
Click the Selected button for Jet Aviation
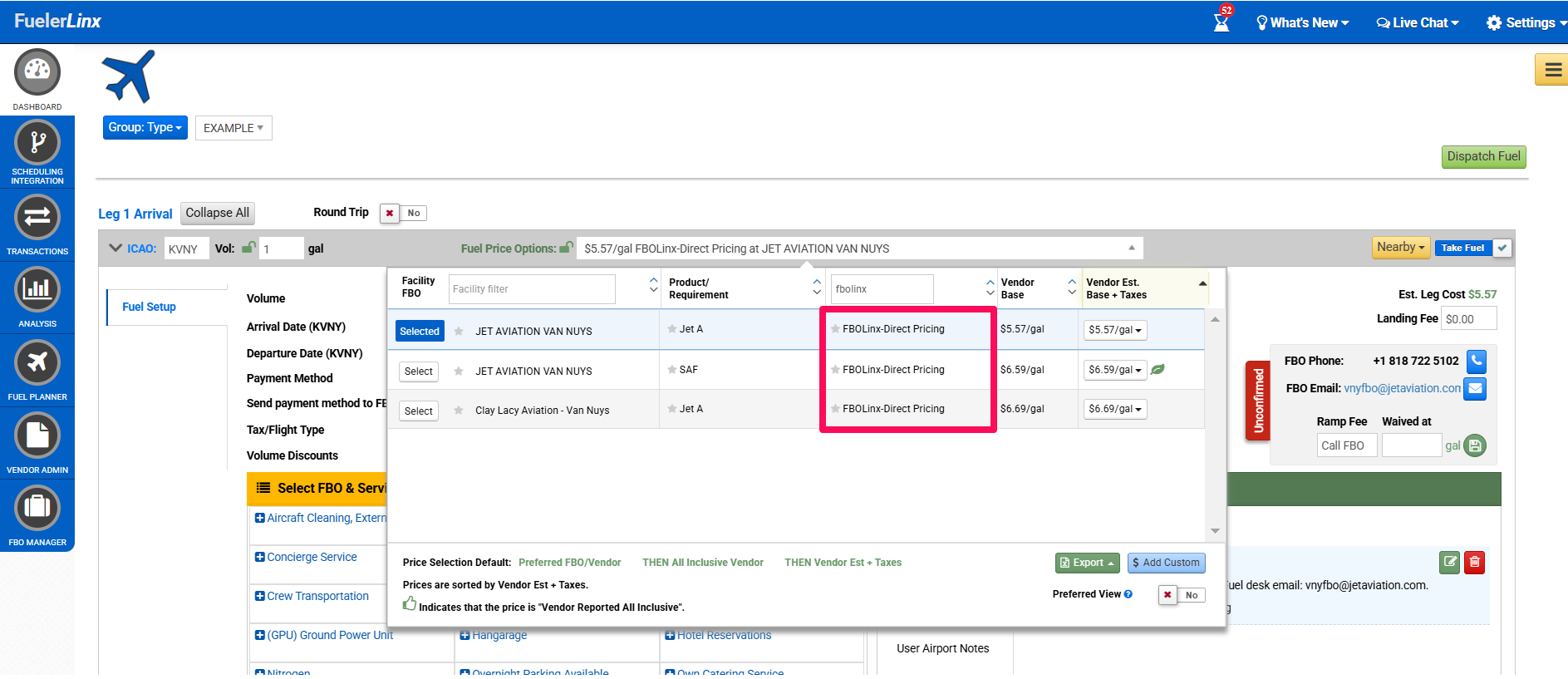pos(420,331)
